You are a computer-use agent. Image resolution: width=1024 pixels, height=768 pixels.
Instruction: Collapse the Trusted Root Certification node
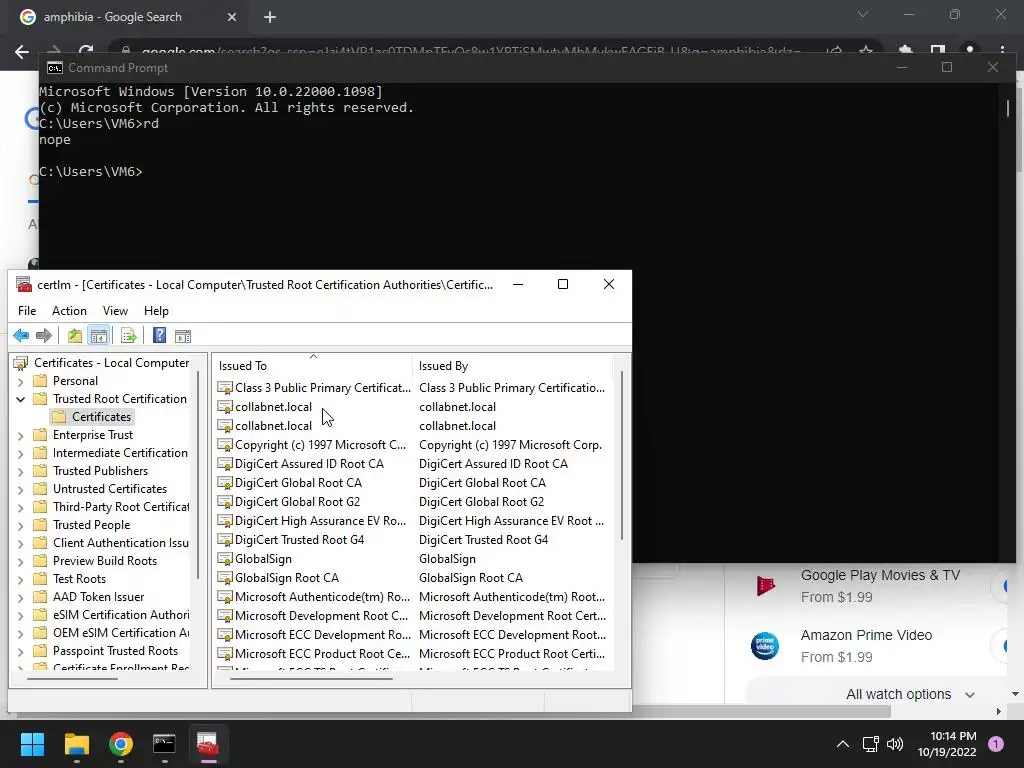pos(20,399)
